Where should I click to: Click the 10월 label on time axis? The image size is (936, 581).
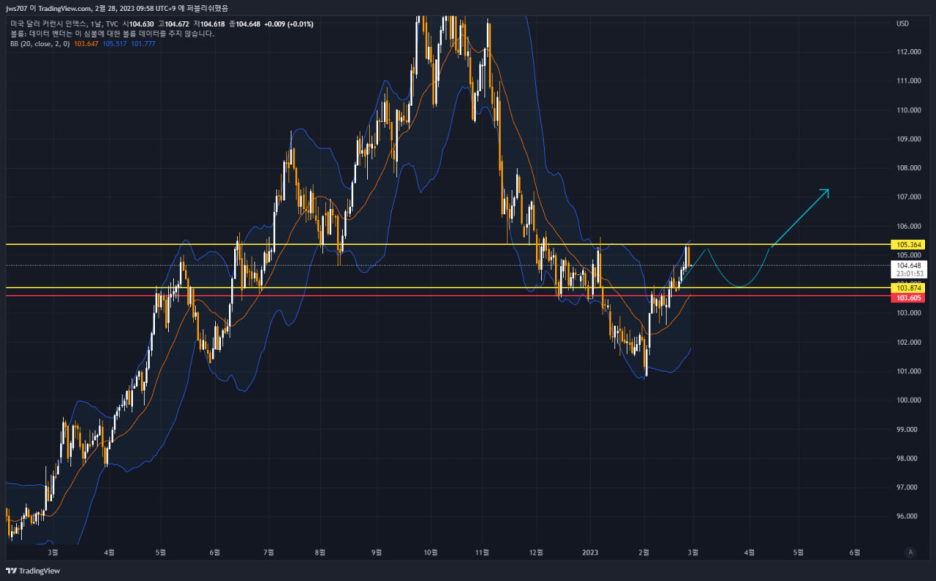[430, 552]
